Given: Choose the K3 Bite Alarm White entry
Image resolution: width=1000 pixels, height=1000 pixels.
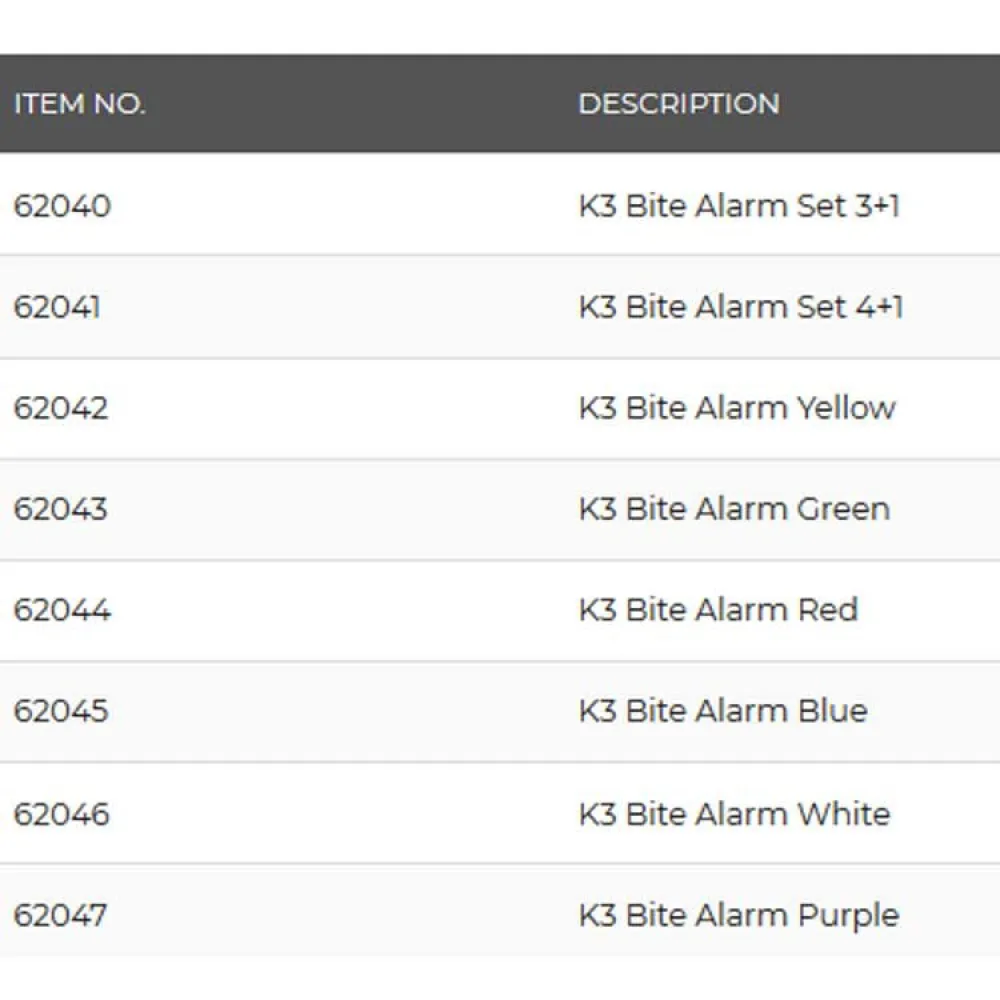Looking at the screenshot, I should [734, 813].
